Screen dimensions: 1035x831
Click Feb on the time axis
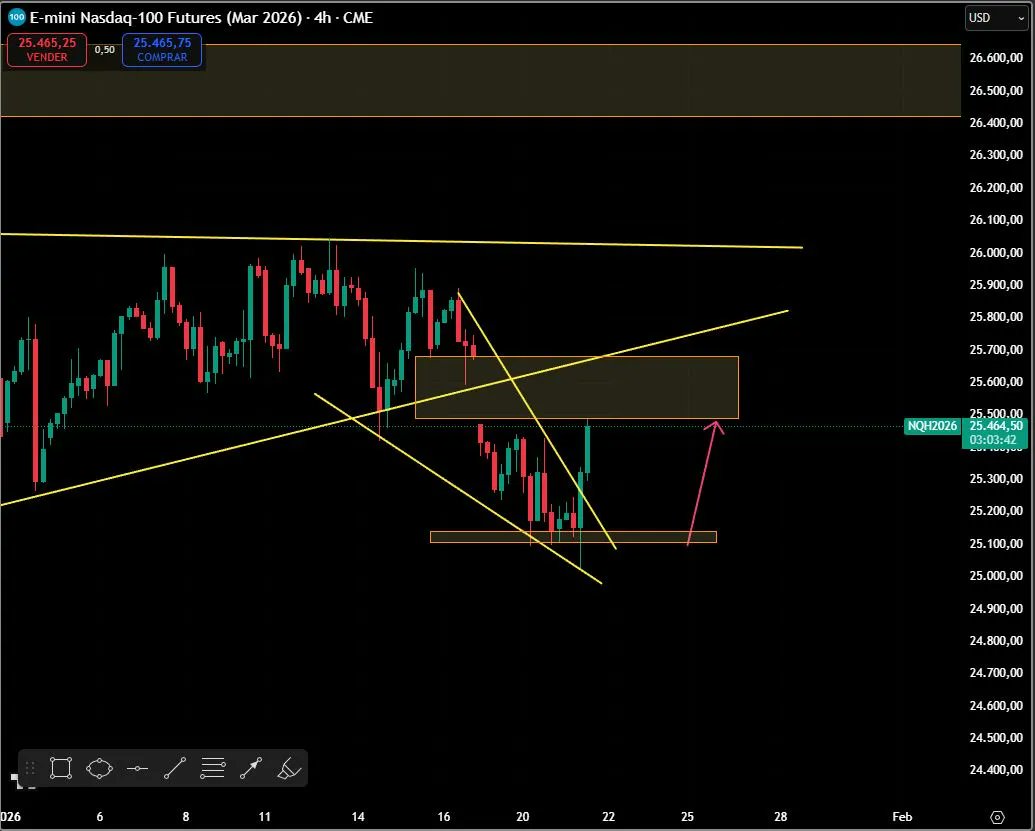click(901, 817)
